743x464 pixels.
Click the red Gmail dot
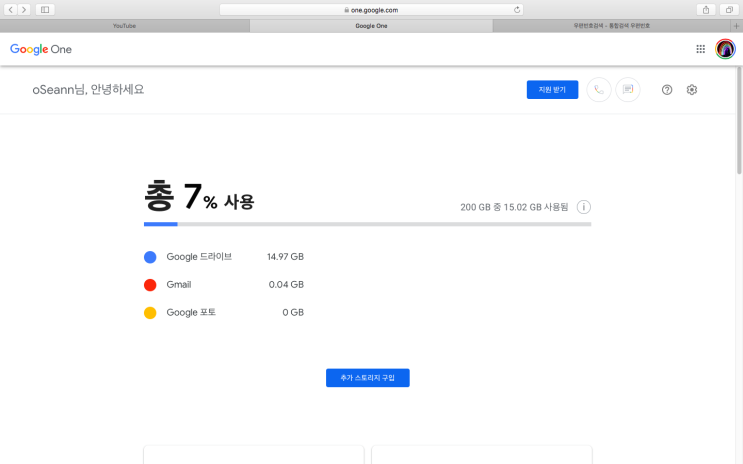(150, 285)
